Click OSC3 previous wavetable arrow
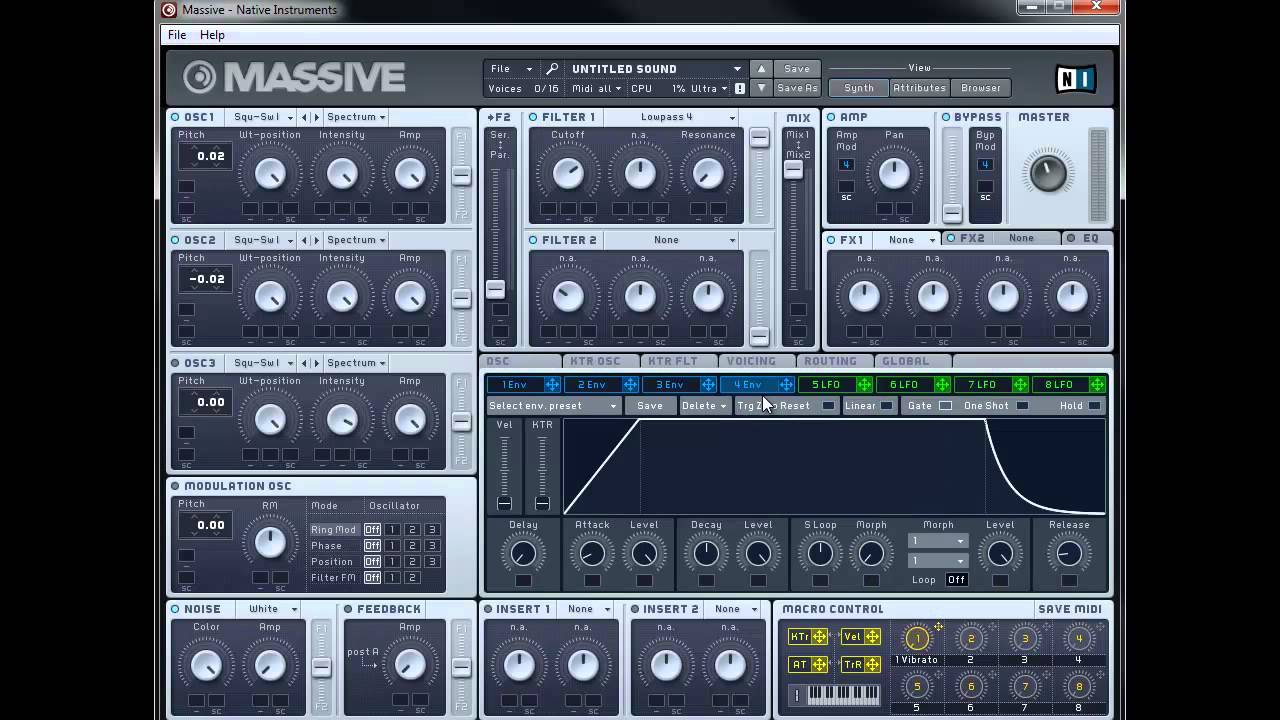 click(x=306, y=363)
